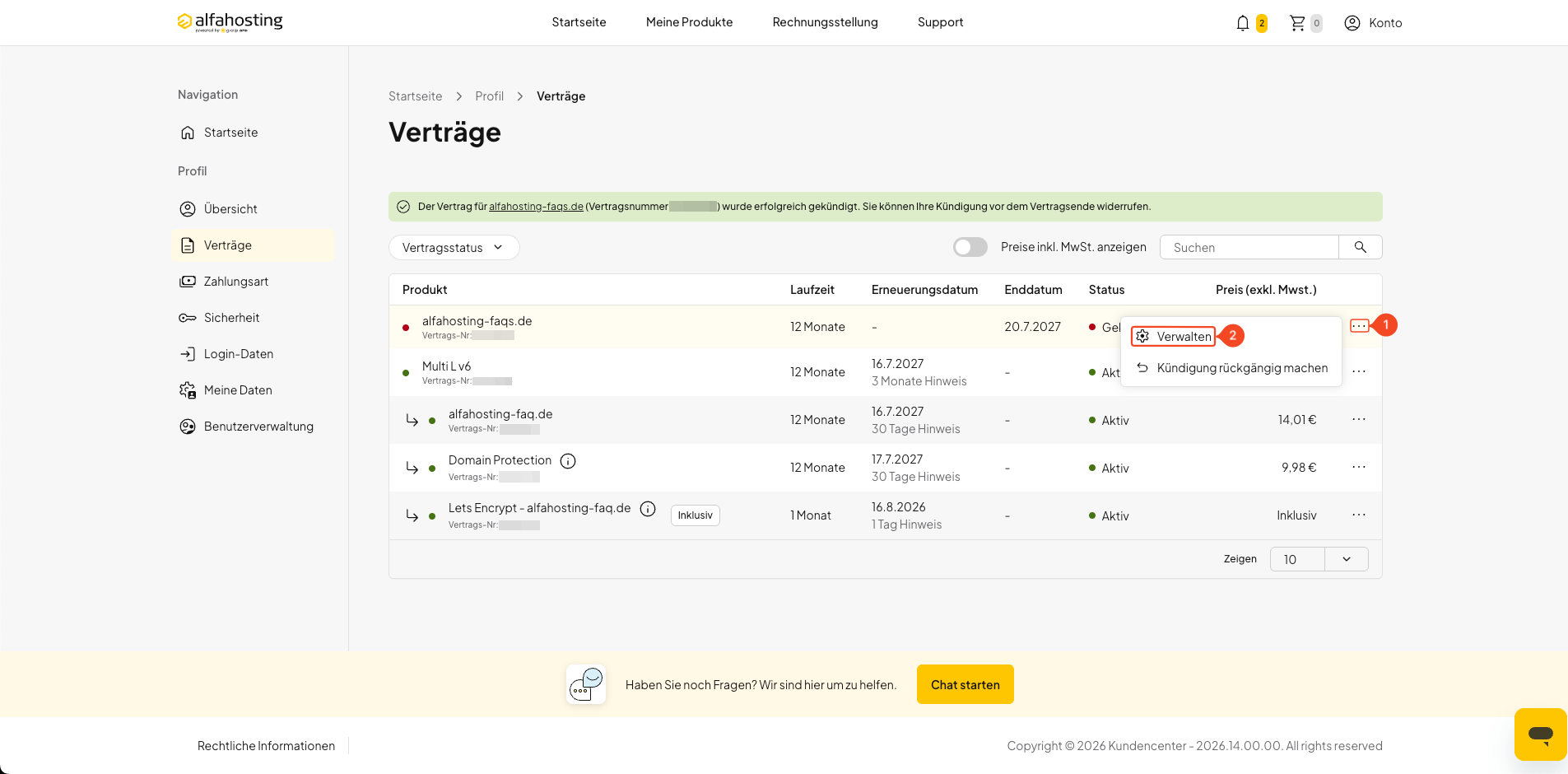Open info icon next to Domain Protection
This screenshot has width=1568, height=774.
pos(568,461)
